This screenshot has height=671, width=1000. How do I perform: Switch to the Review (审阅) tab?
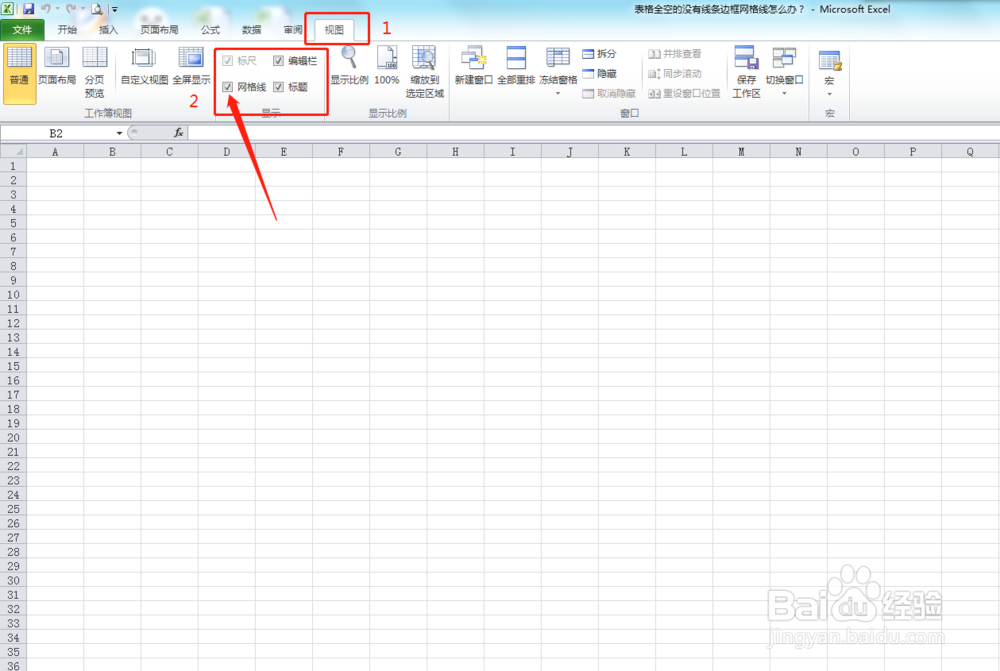tap(293, 29)
